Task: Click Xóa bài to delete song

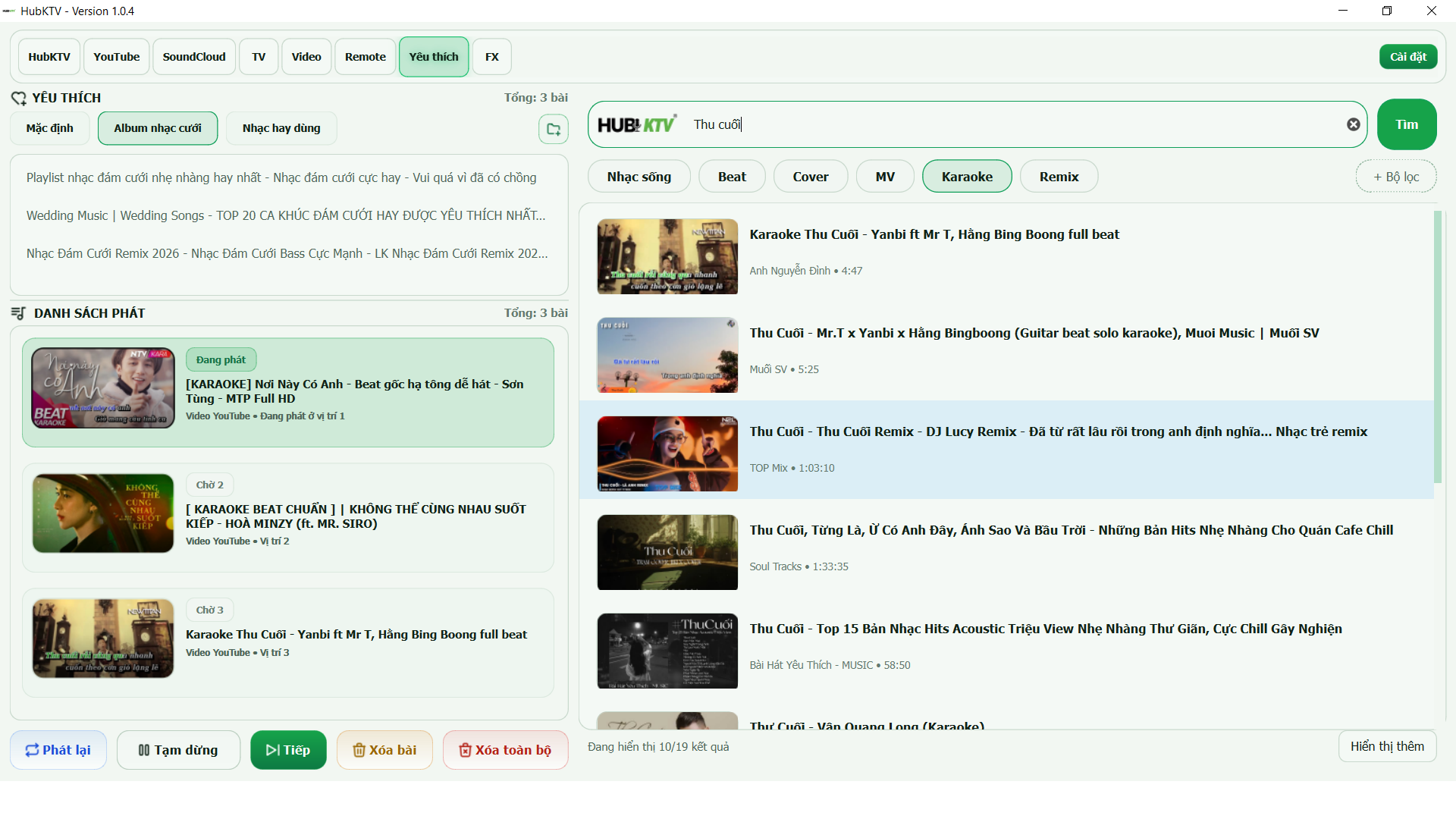Action: (384, 750)
